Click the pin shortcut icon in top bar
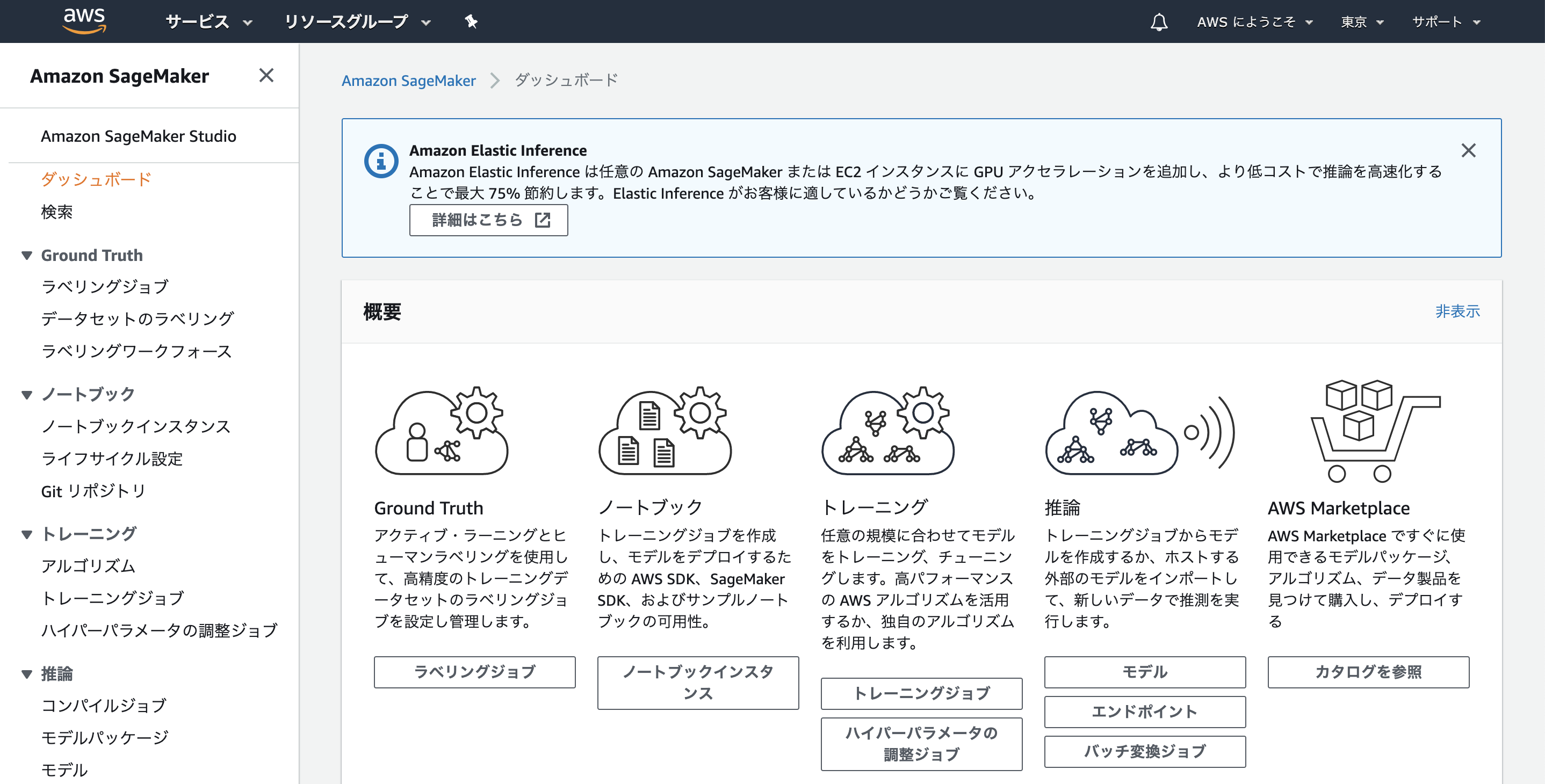The width and height of the screenshot is (1545, 784). point(472,21)
